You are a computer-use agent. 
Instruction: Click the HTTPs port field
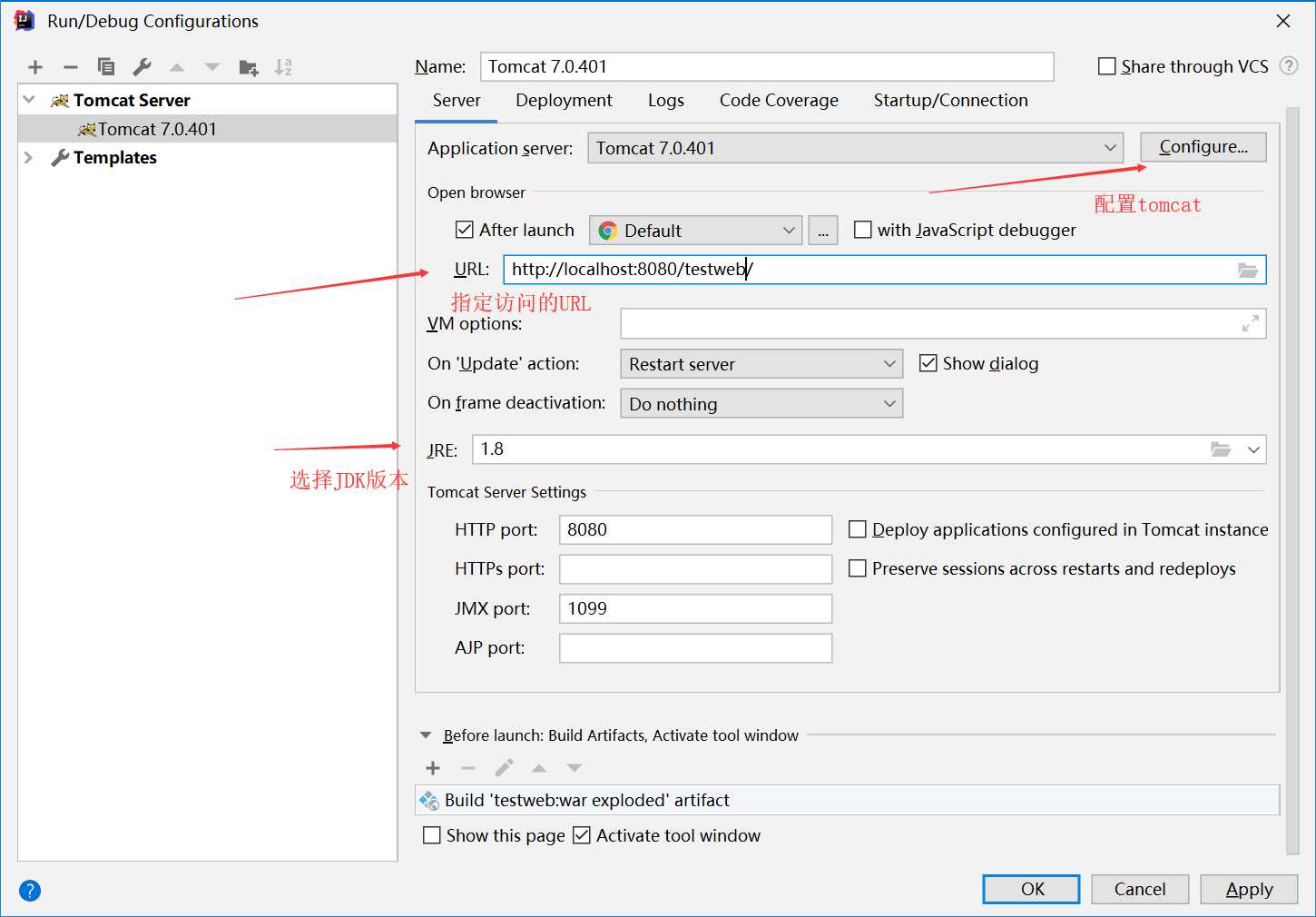[x=696, y=569]
